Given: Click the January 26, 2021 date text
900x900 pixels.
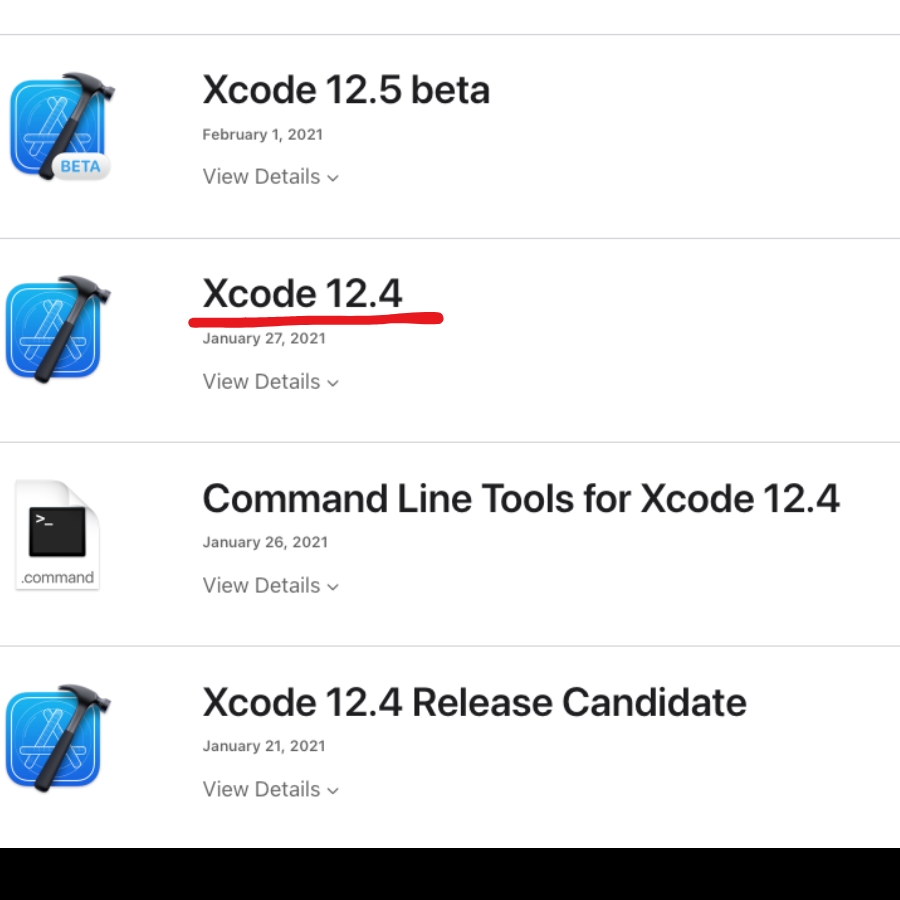Looking at the screenshot, I should point(265,542).
